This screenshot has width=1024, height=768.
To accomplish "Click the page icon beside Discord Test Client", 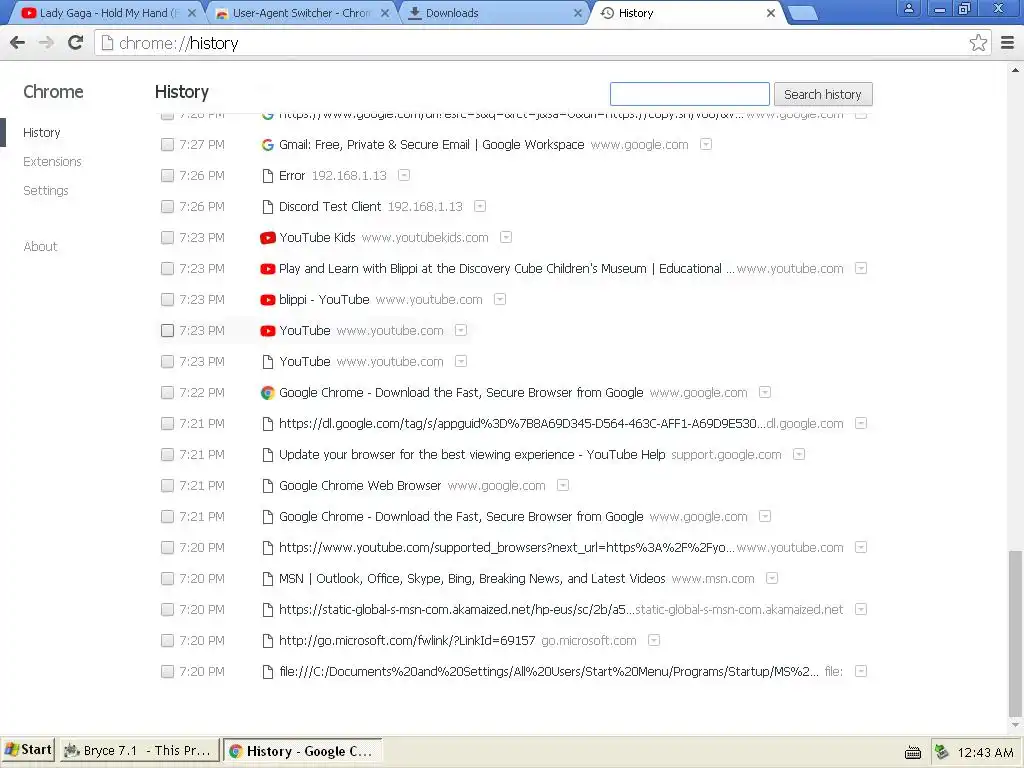I will (267, 207).
